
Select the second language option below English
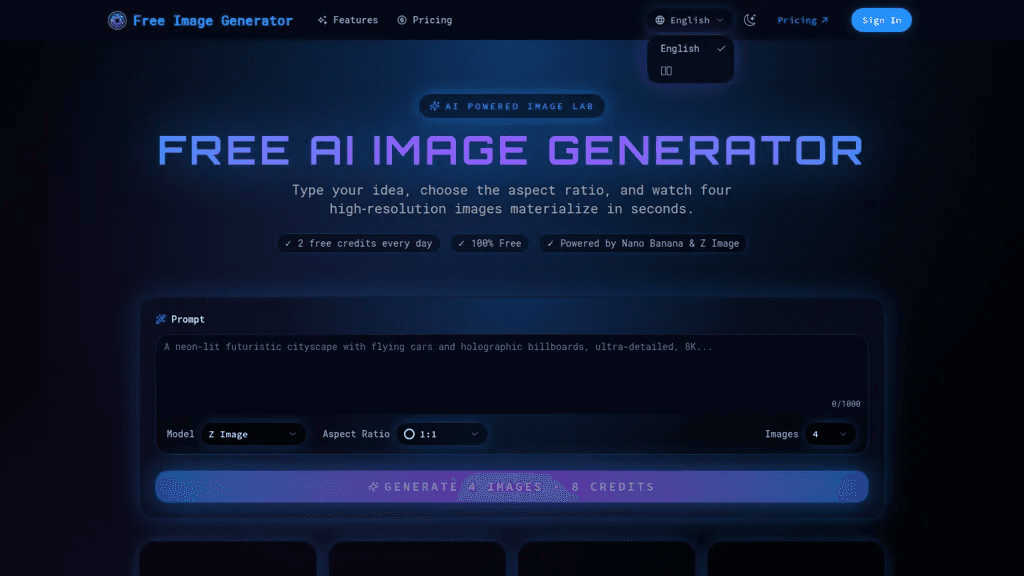click(690, 71)
